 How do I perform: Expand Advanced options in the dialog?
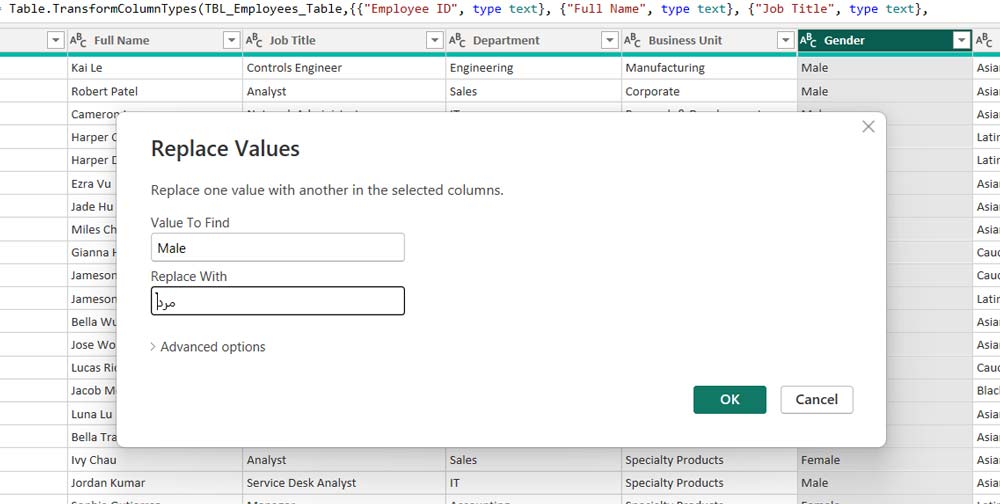click(x=208, y=347)
